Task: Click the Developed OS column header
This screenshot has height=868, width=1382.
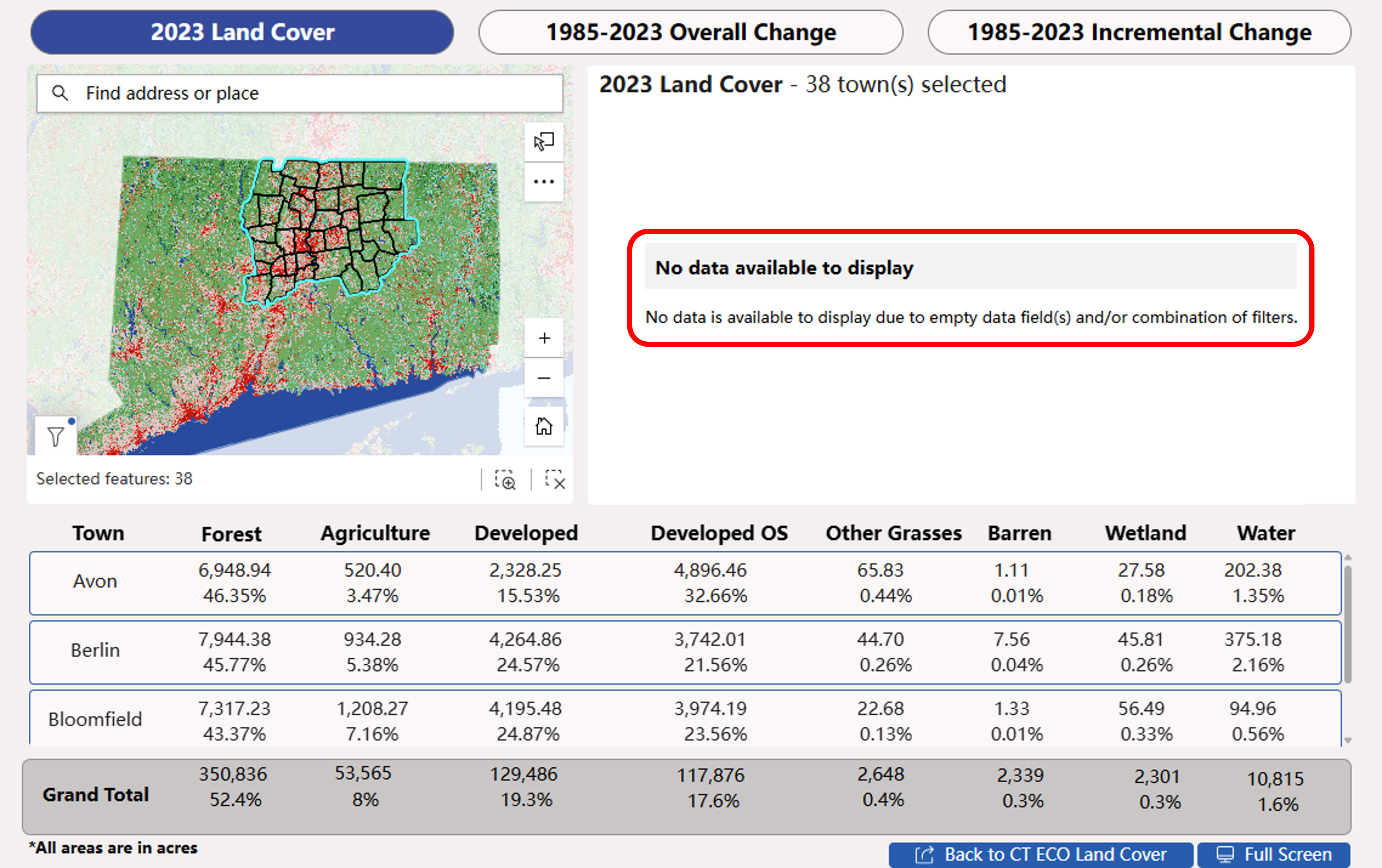Action: point(719,533)
